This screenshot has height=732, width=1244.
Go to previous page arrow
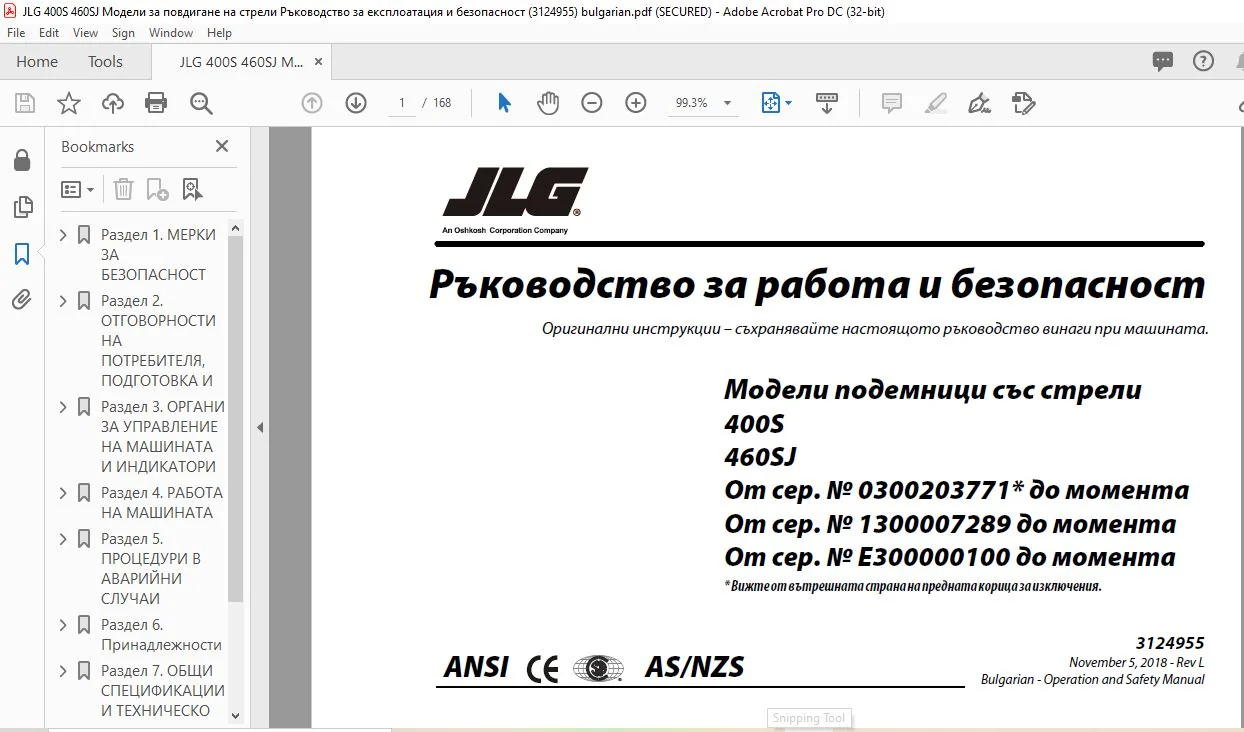pos(312,103)
